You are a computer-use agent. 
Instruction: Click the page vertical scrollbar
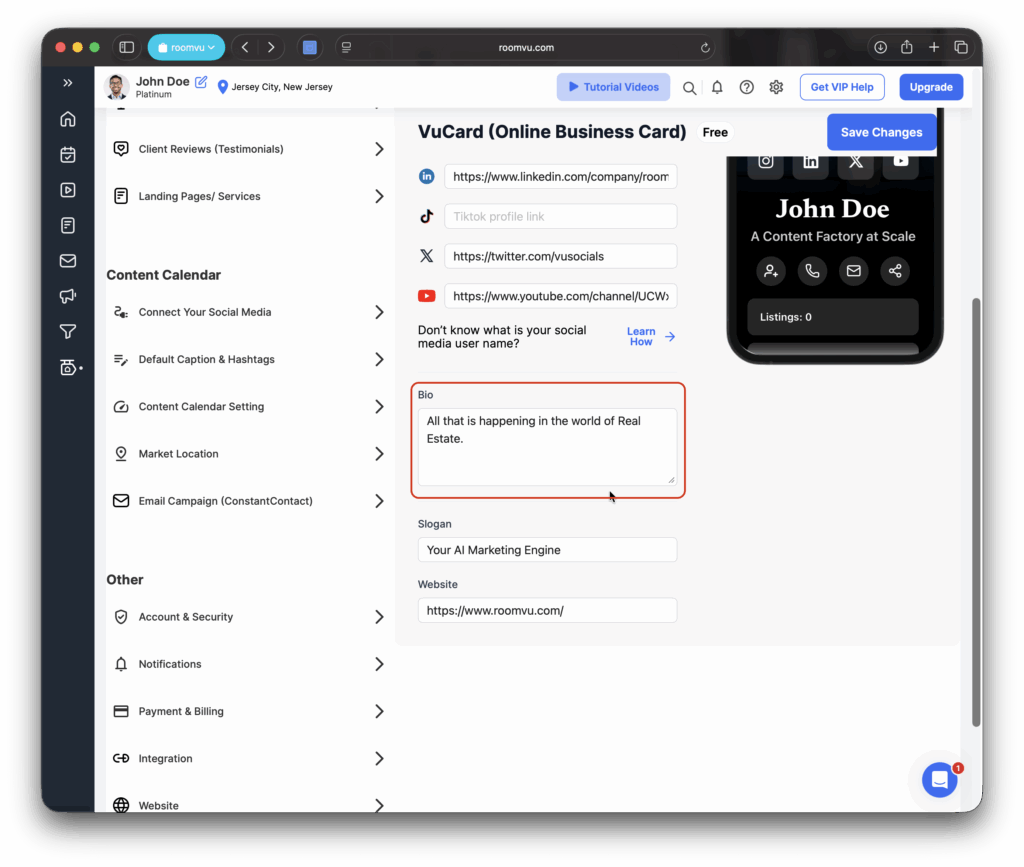click(x=976, y=510)
